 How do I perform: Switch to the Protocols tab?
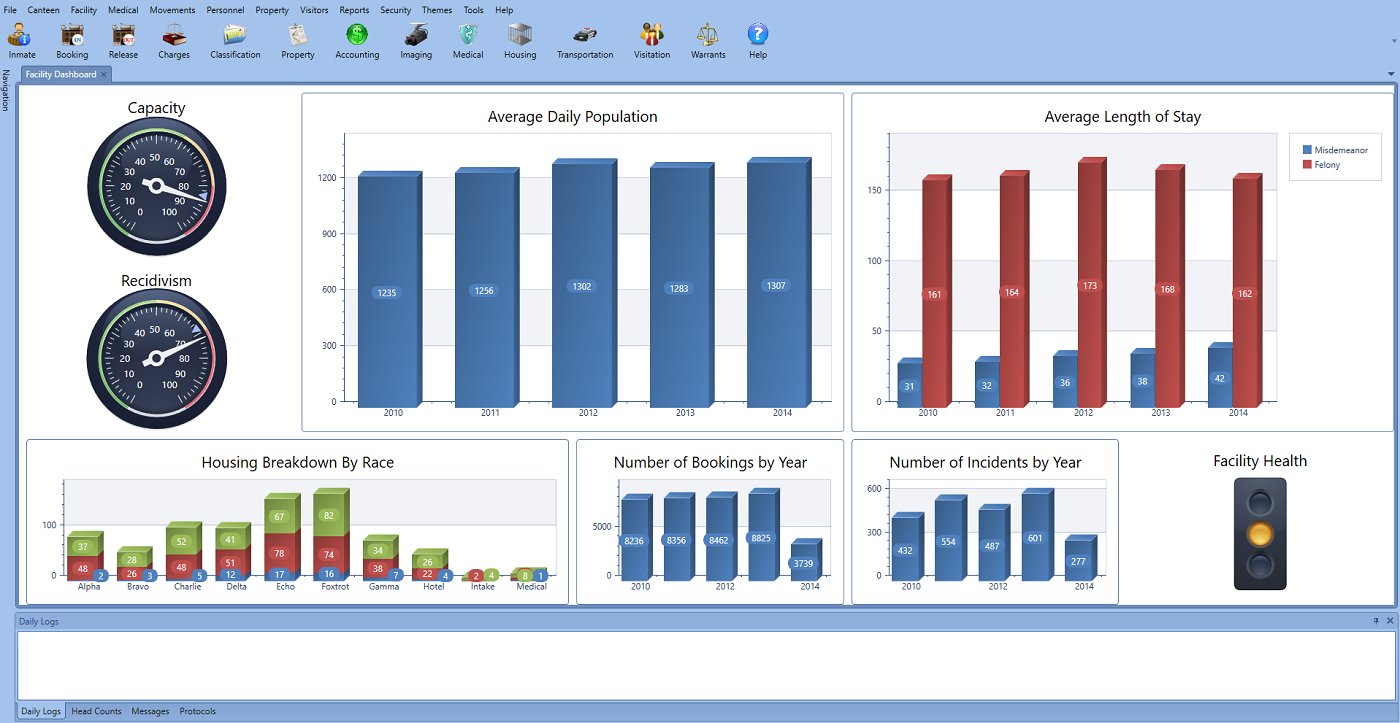pyautogui.click(x=198, y=711)
